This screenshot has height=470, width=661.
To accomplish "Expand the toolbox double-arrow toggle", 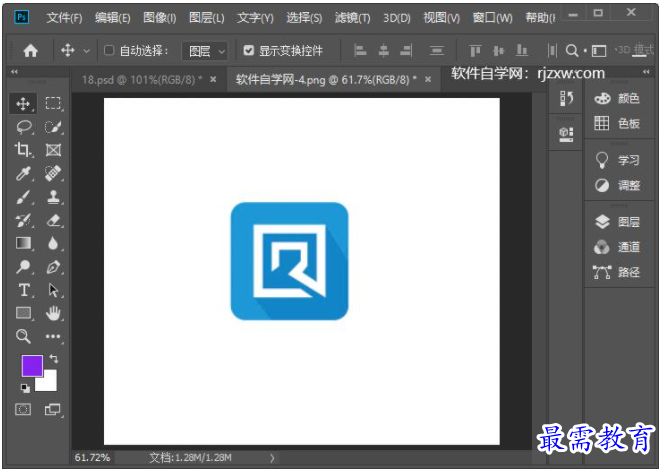I will (14, 72).
